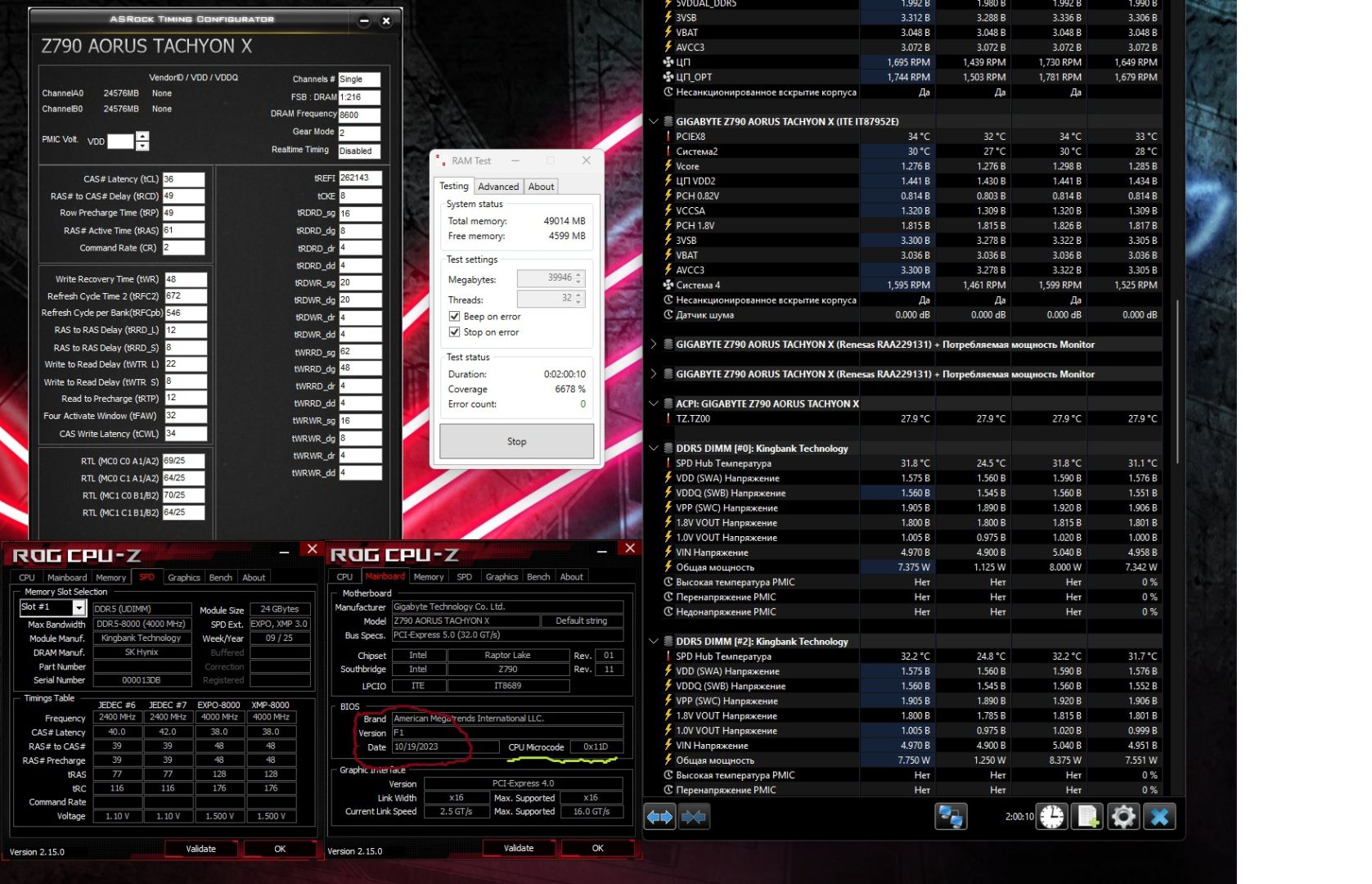Click the blue X icon in HWiNFO toolbar
This screenshot has width=1372, height=884.
coord(1159,816)
